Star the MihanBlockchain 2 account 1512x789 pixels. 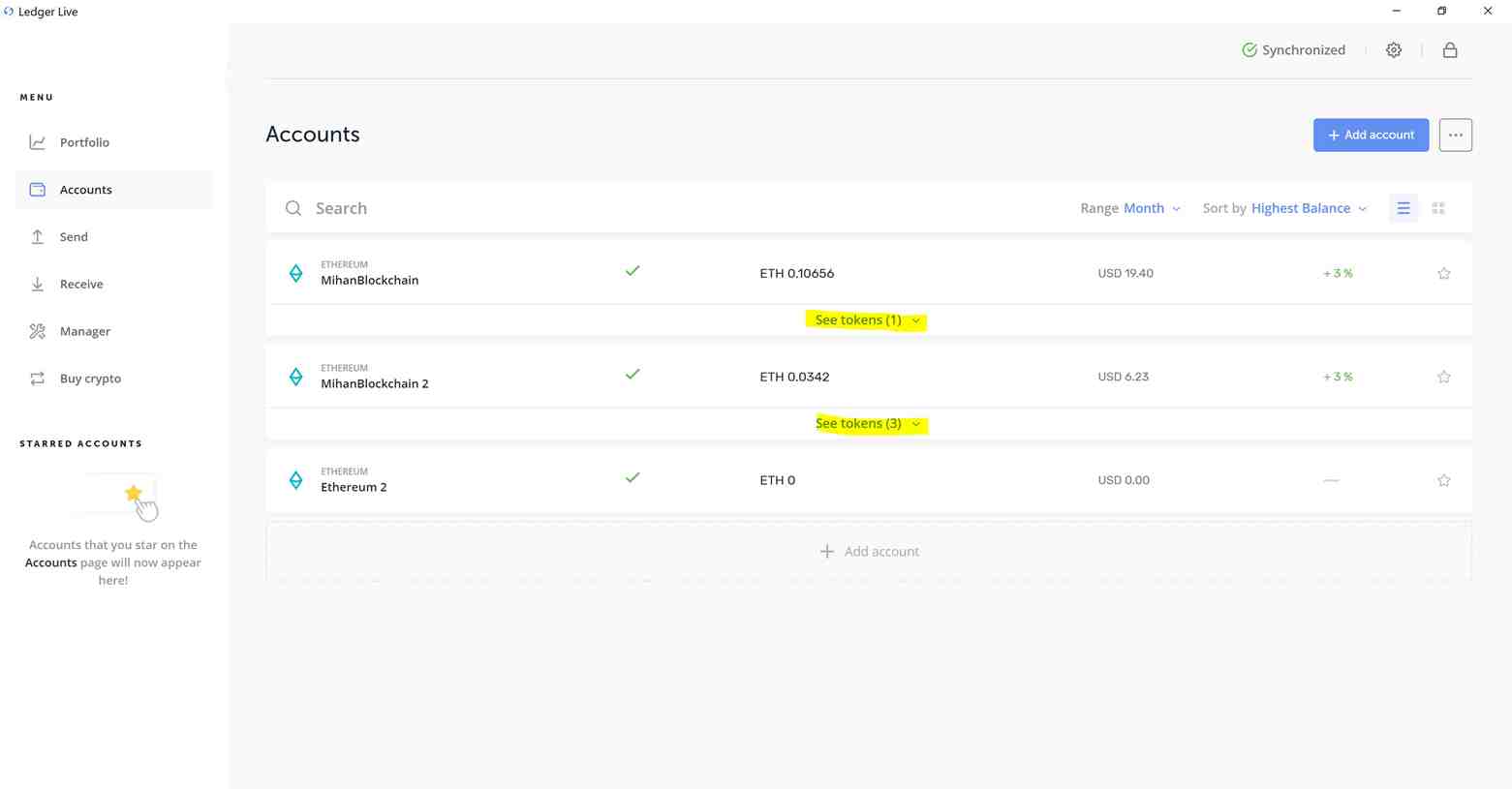click(x=1443, y=377)
